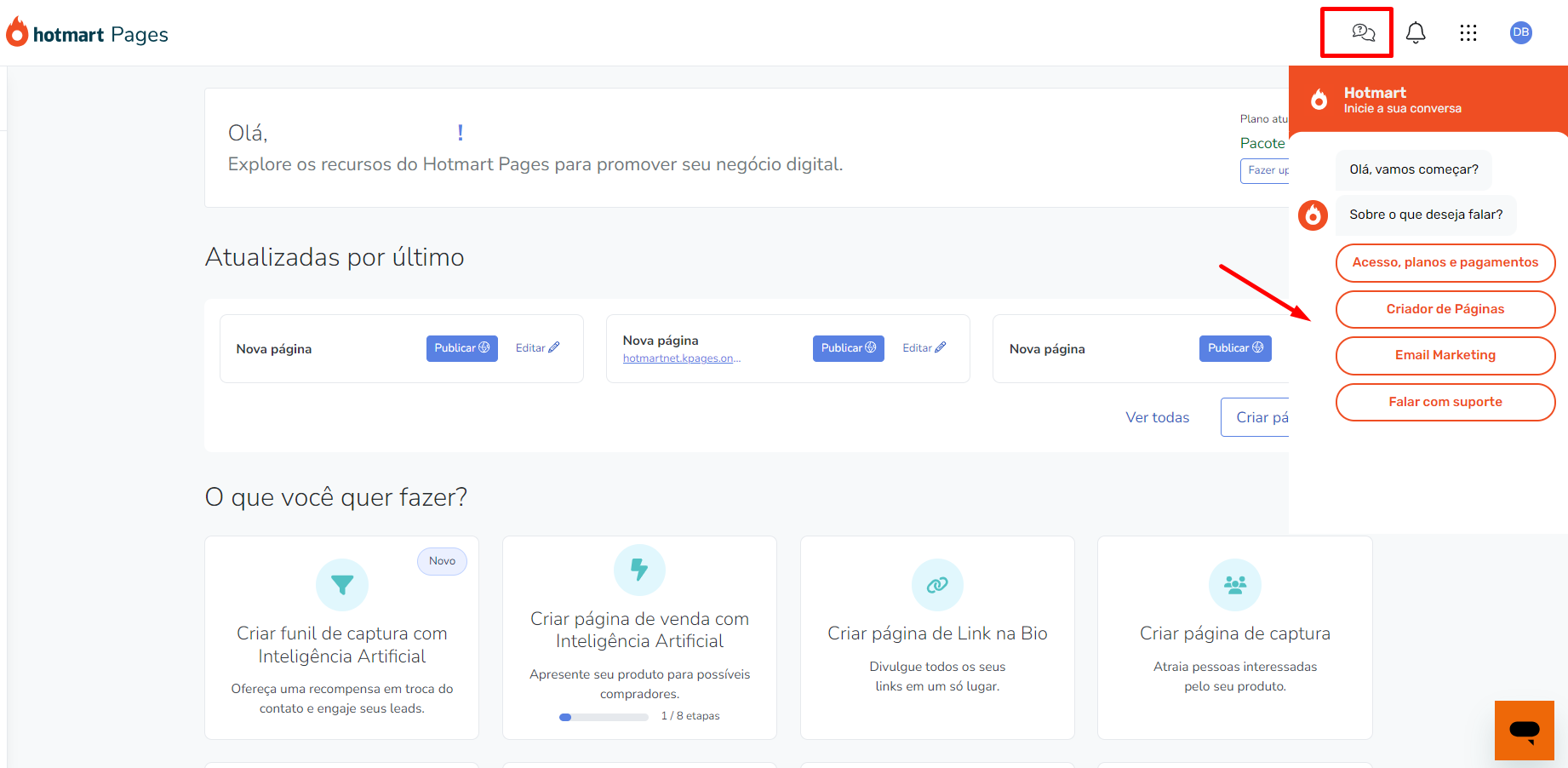Choose Criador de Páginas in chat

pos(1445,309)
